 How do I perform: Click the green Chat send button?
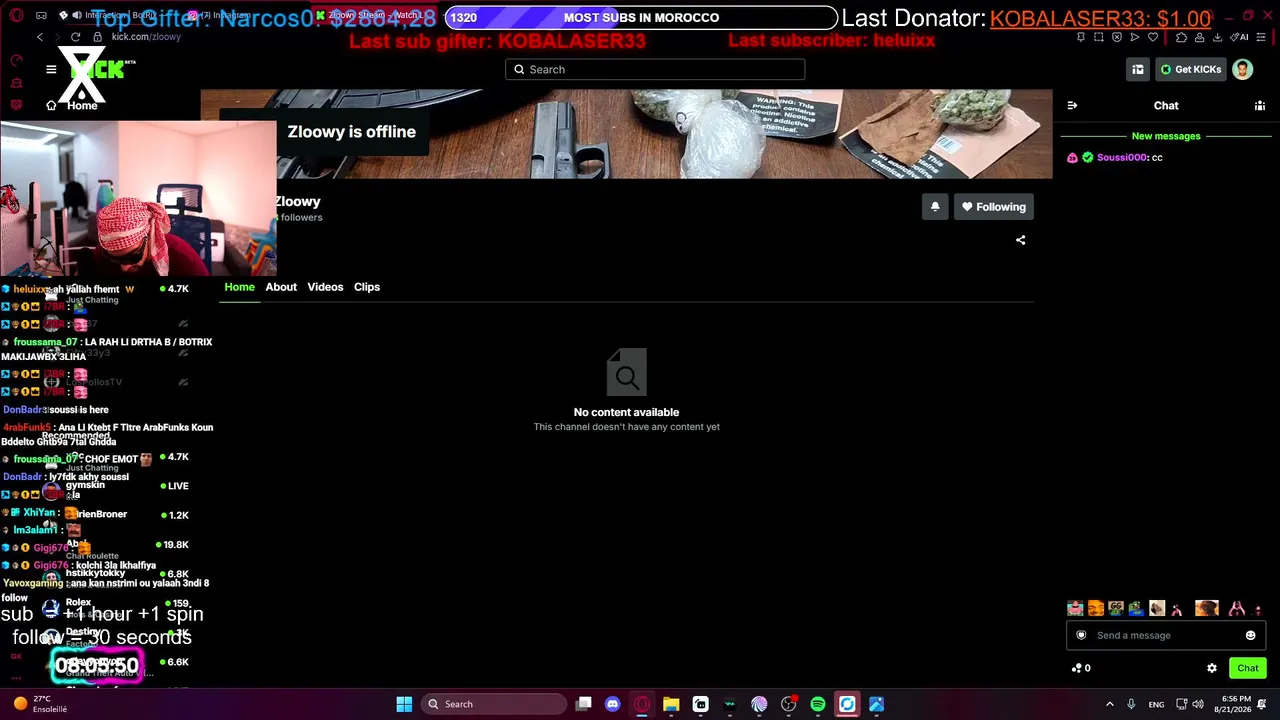(1247, 668)
